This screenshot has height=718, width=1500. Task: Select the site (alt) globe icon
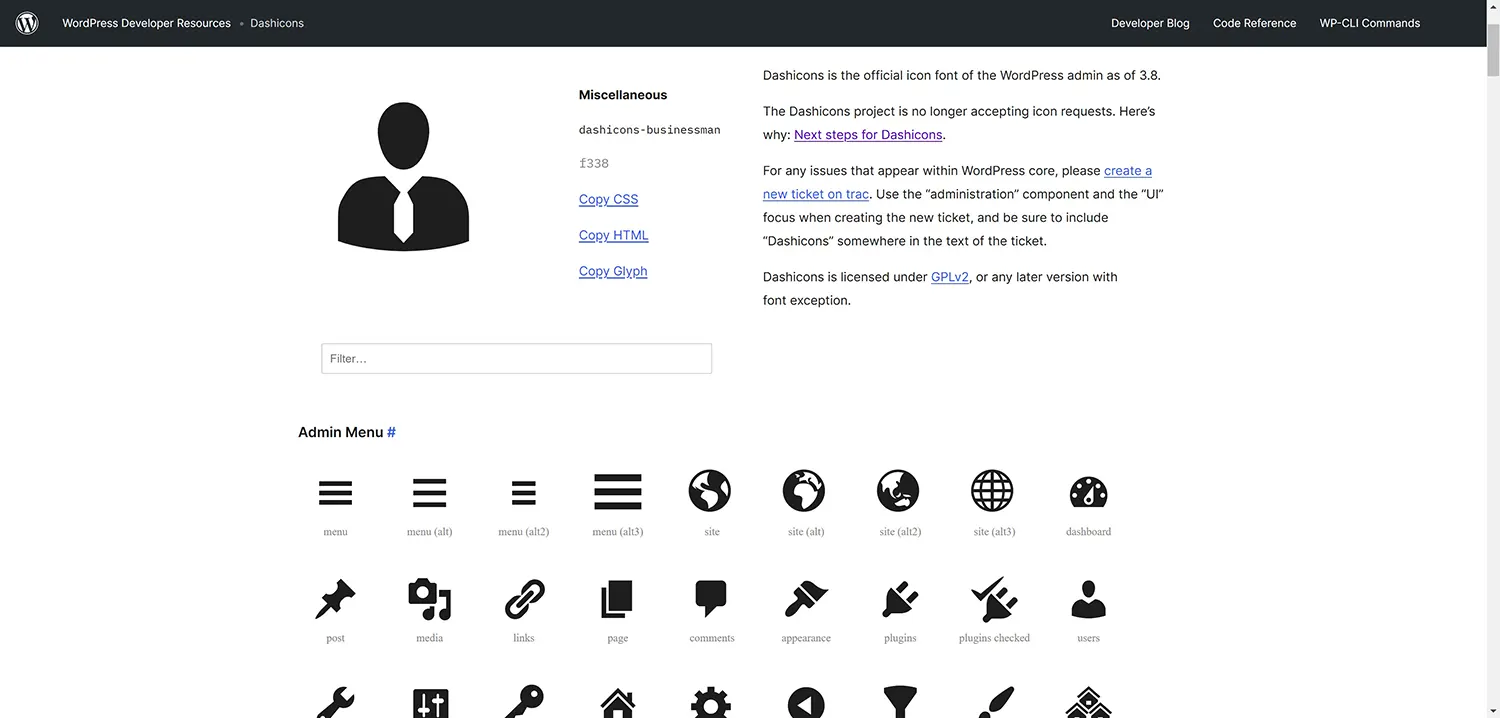click(805, 491)
